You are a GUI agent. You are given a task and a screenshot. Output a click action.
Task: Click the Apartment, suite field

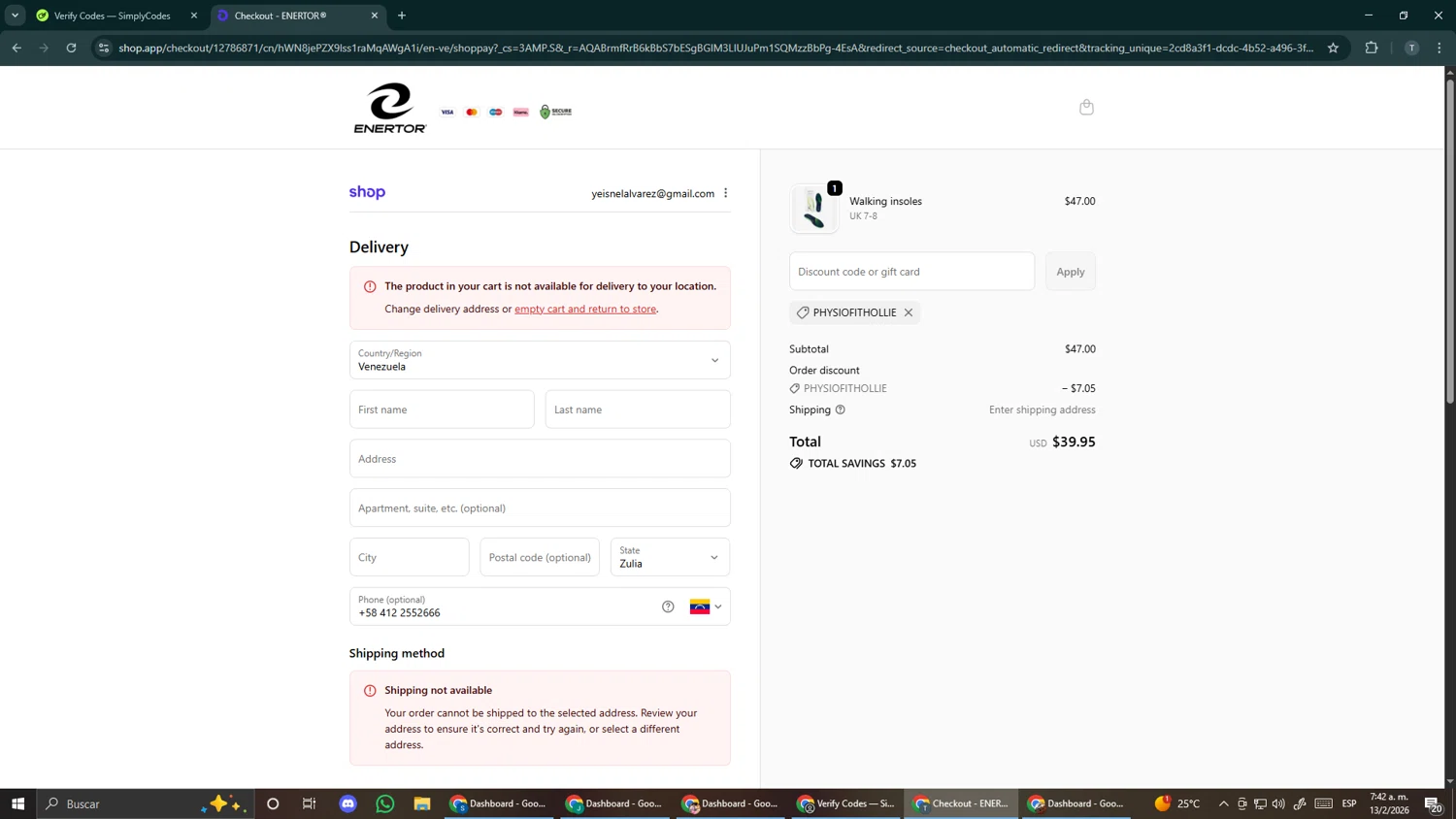pos(540,508)
